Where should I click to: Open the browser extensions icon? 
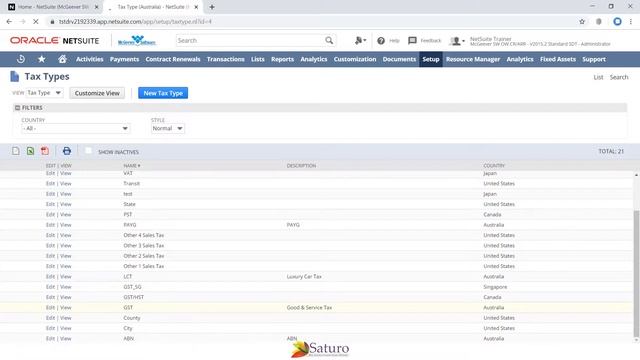click(599, 22)
